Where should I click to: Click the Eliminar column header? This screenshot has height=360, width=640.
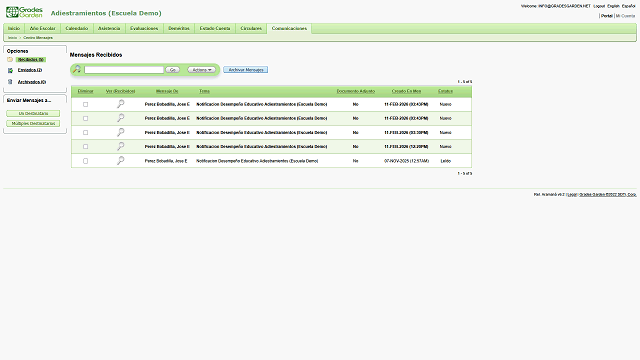click(85, 91)
